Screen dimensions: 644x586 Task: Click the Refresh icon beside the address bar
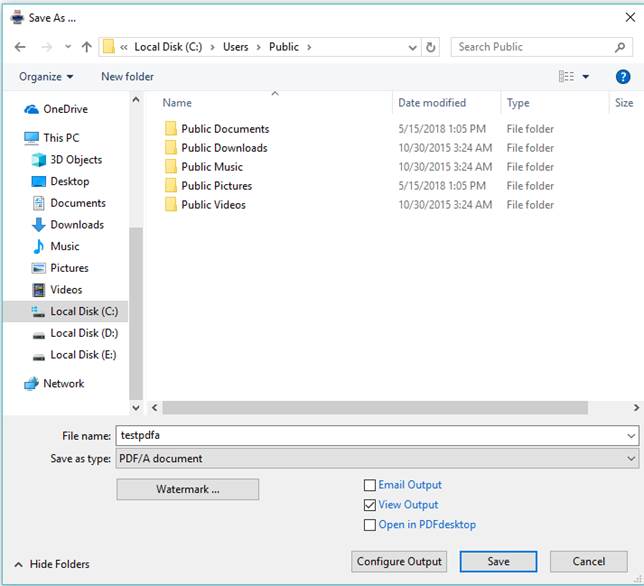click(x=431, y=47)
